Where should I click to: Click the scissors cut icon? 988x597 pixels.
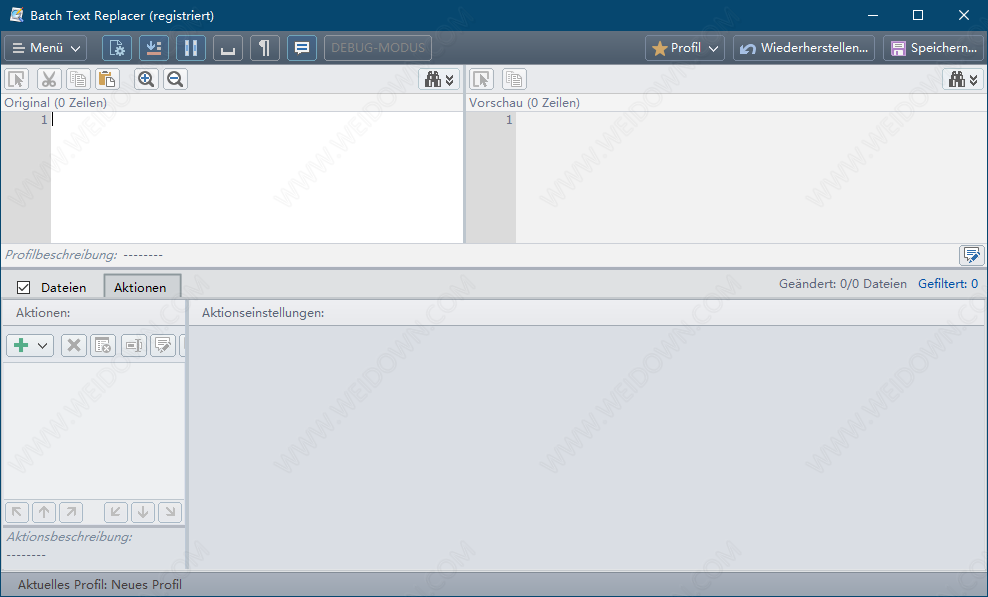(x=49, y=79)
